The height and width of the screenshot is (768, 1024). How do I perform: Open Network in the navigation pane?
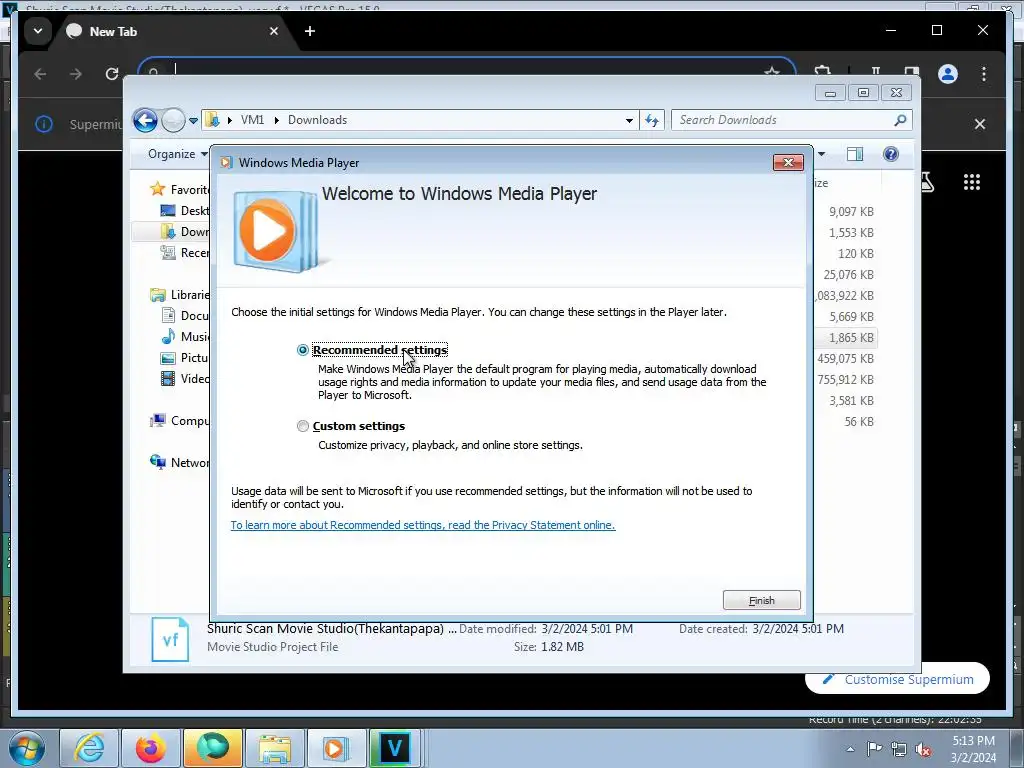[x=179, y=462]
